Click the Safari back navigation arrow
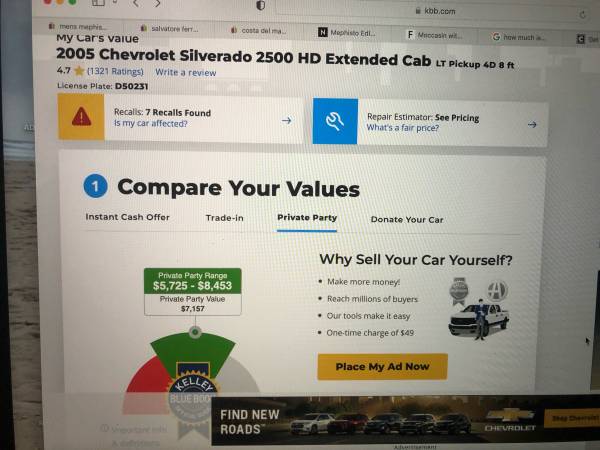 coord(135,3)
